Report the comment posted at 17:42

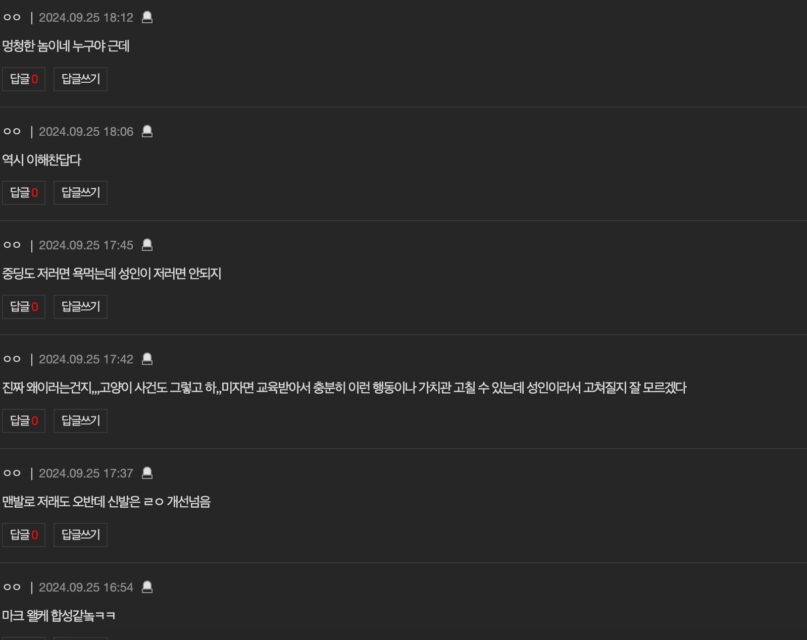tap(147, 359)
